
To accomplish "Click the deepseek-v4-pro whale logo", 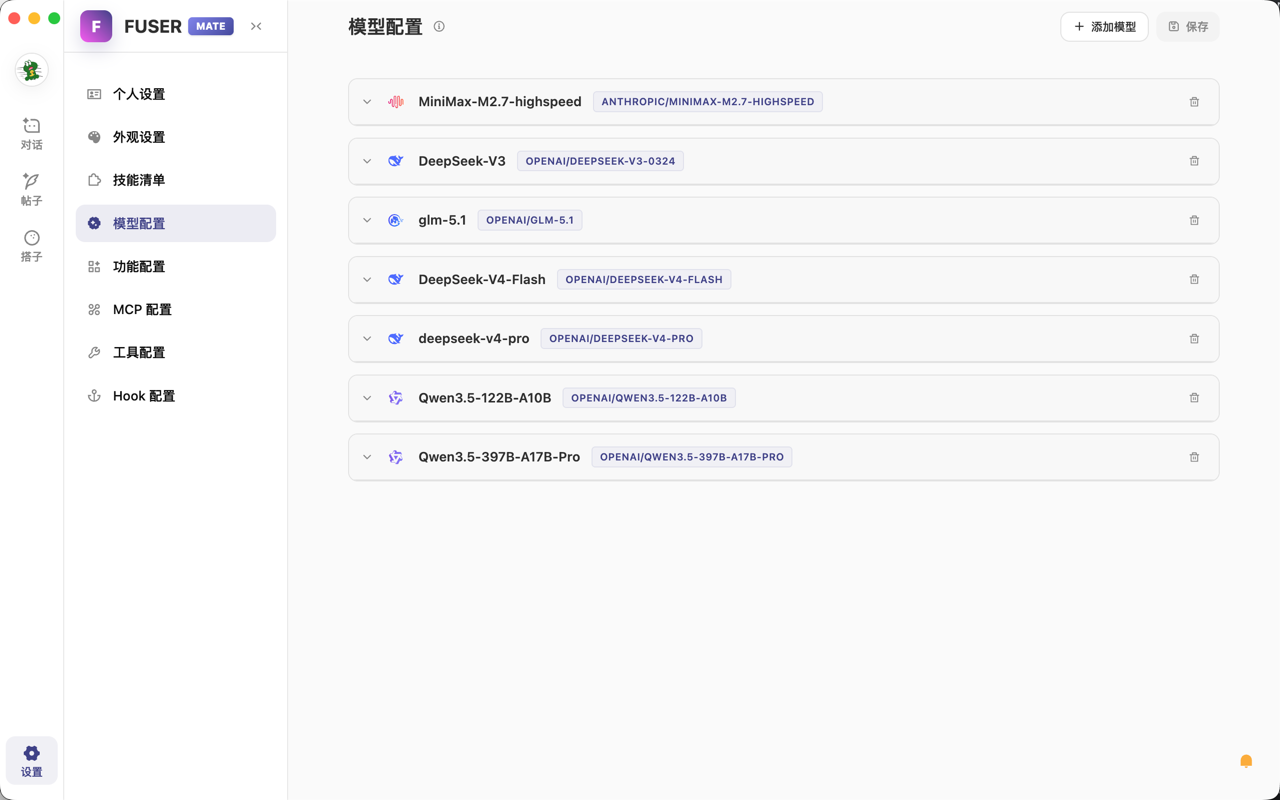I will [396, 339].
